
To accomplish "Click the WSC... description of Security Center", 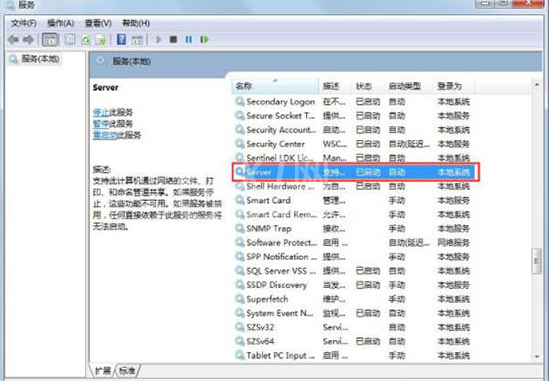I will [335, 144].
